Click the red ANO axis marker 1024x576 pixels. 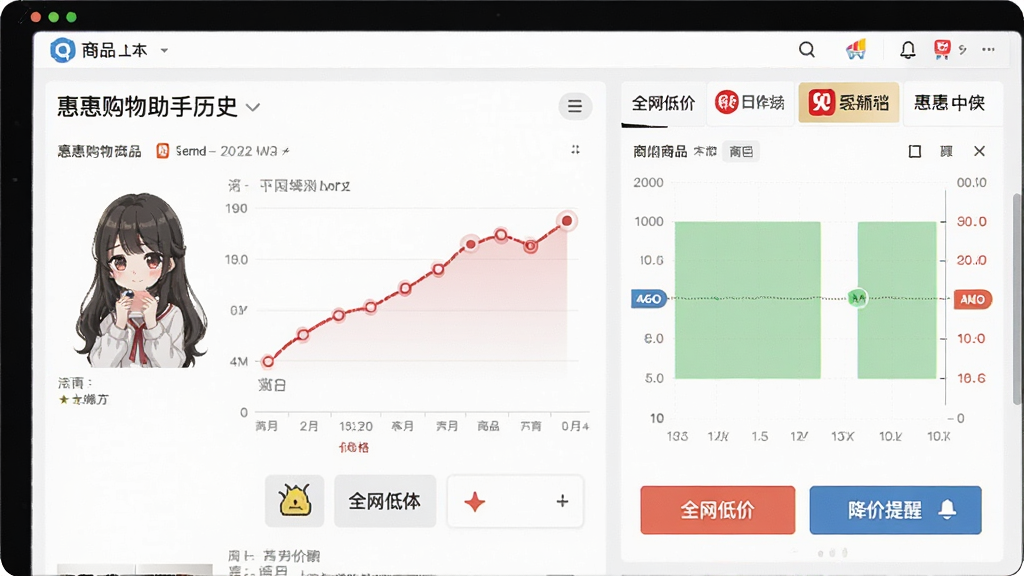[972, 299]
